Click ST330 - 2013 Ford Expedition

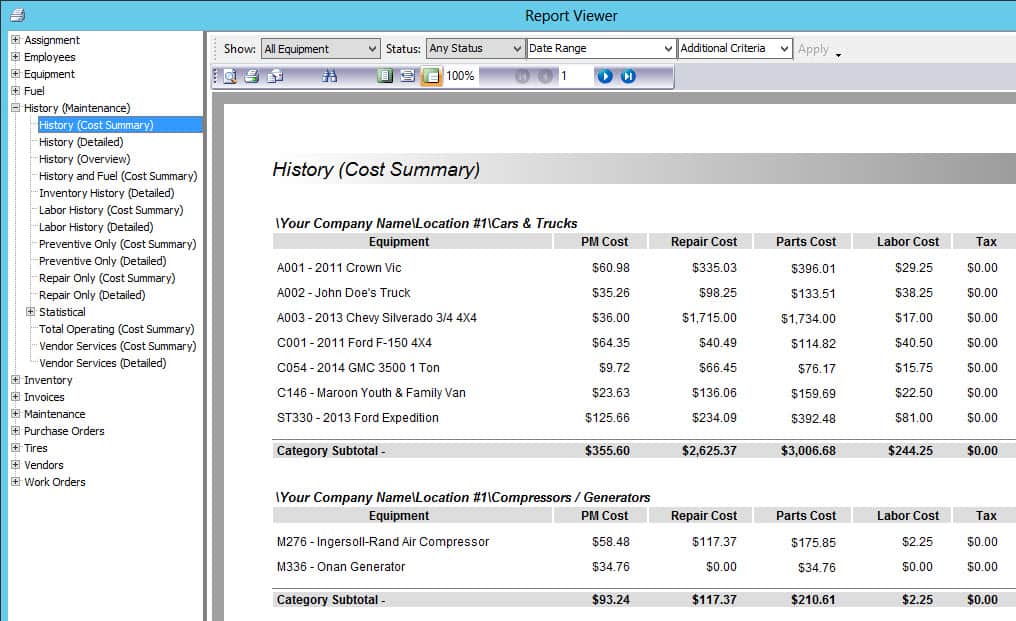(x=357, y=417)
